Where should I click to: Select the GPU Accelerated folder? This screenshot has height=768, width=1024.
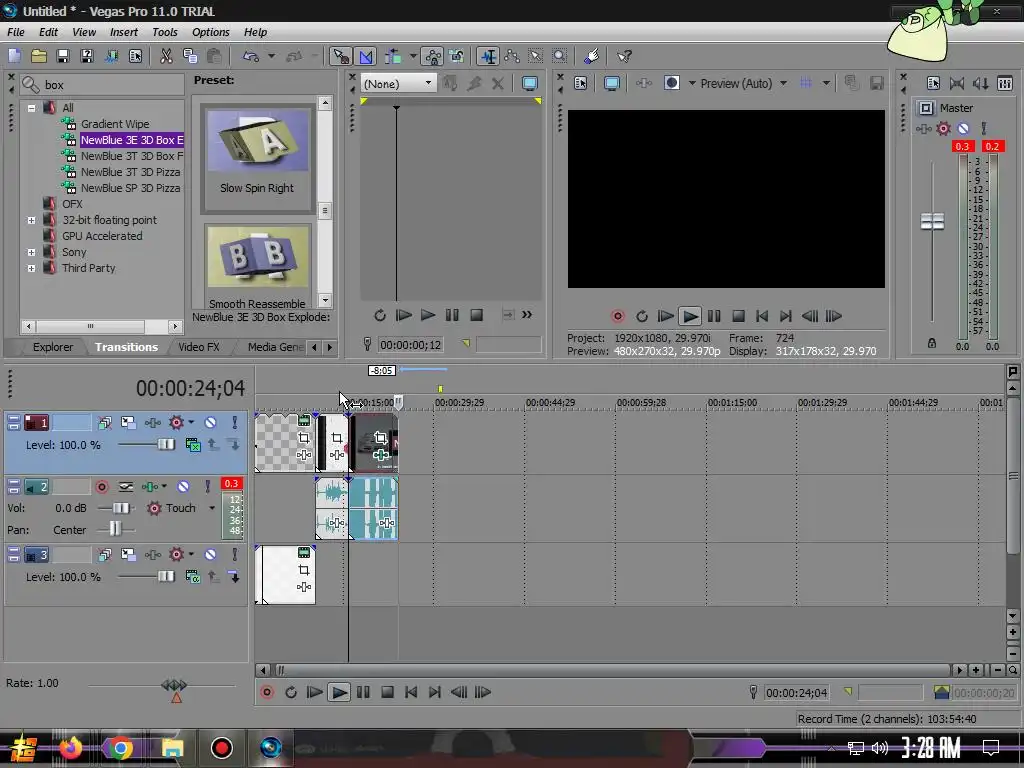[x=102, y=236]
